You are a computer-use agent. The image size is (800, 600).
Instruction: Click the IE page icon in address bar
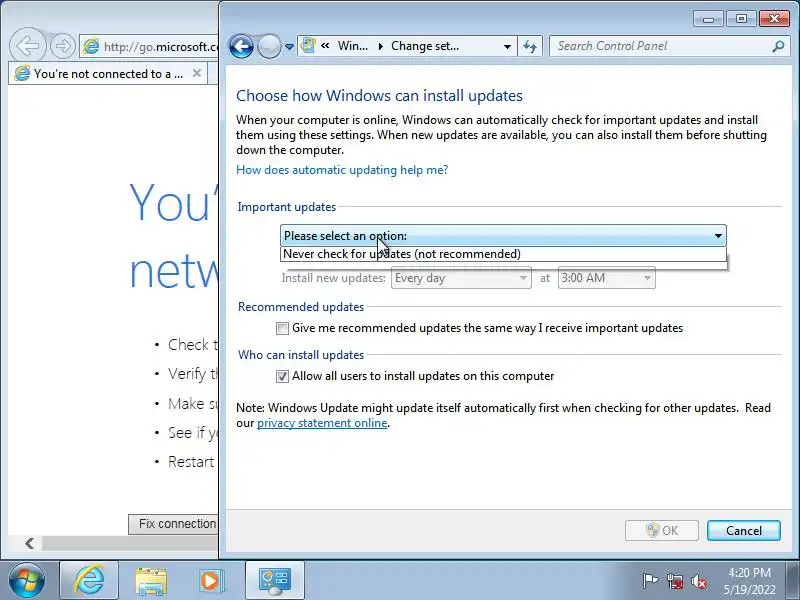point(91,46)
